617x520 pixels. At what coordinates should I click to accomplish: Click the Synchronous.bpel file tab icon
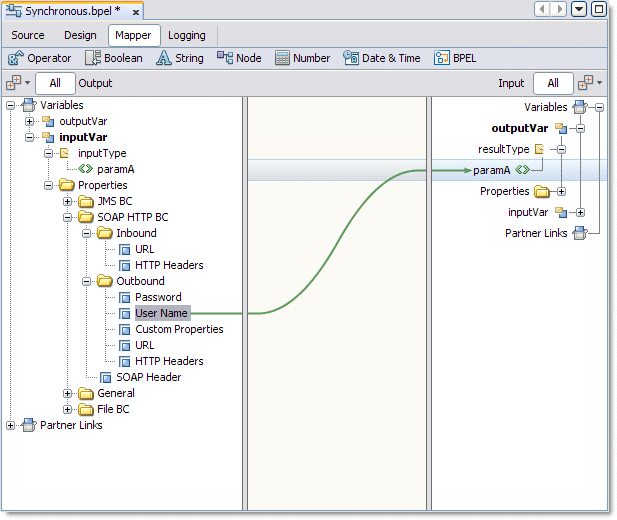[x=14, y=11]
